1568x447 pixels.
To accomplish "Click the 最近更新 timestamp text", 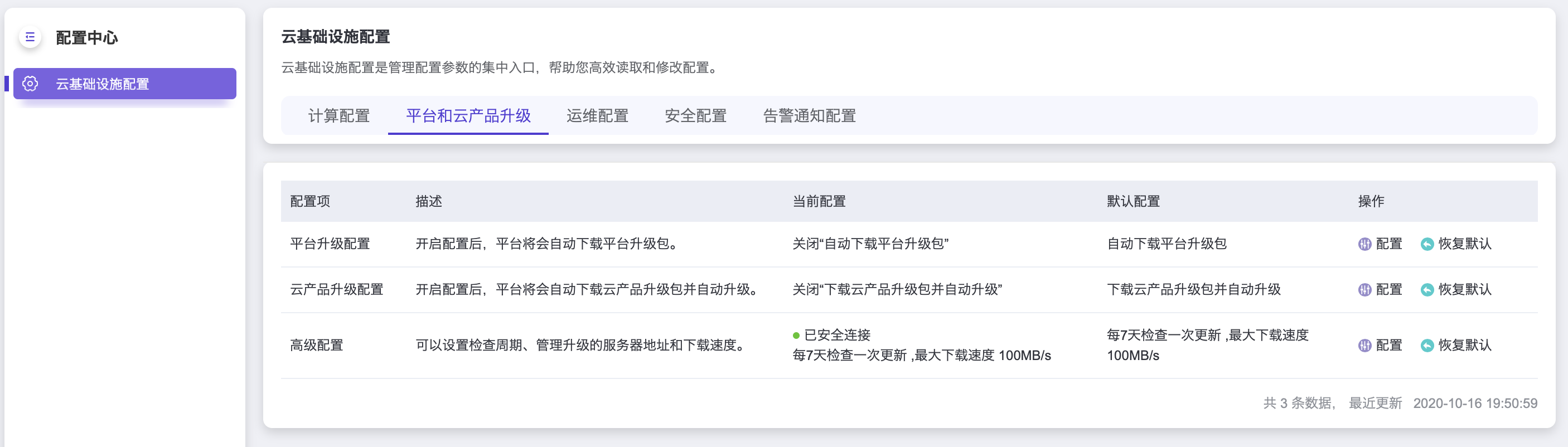I will [1475, 403].
